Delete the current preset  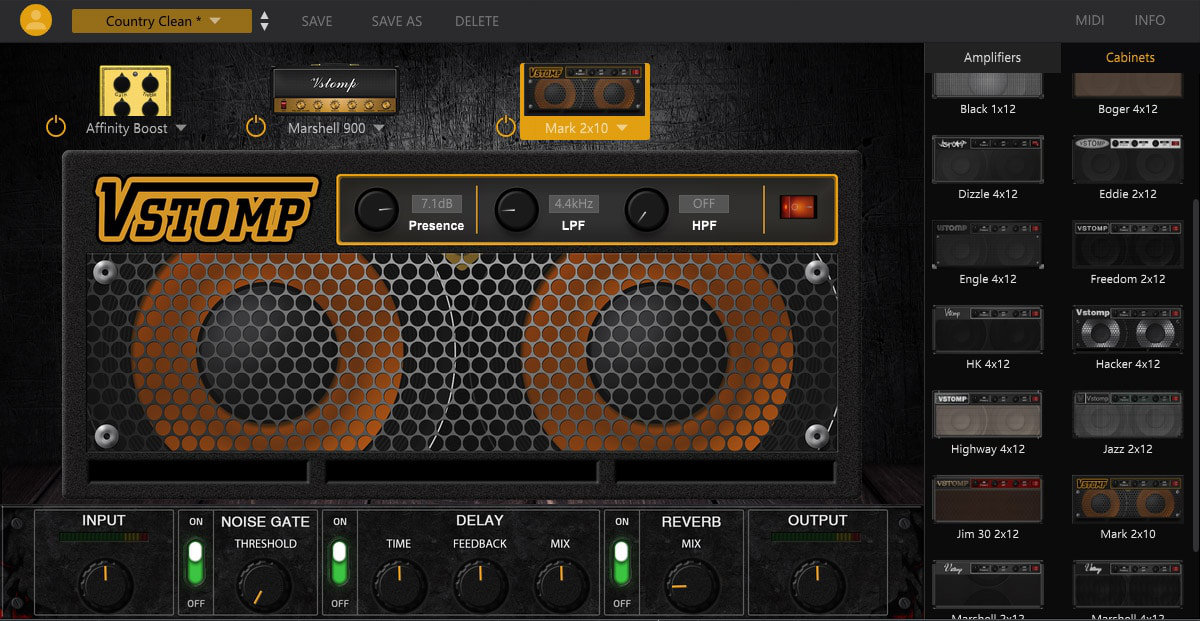coord(477,20)
